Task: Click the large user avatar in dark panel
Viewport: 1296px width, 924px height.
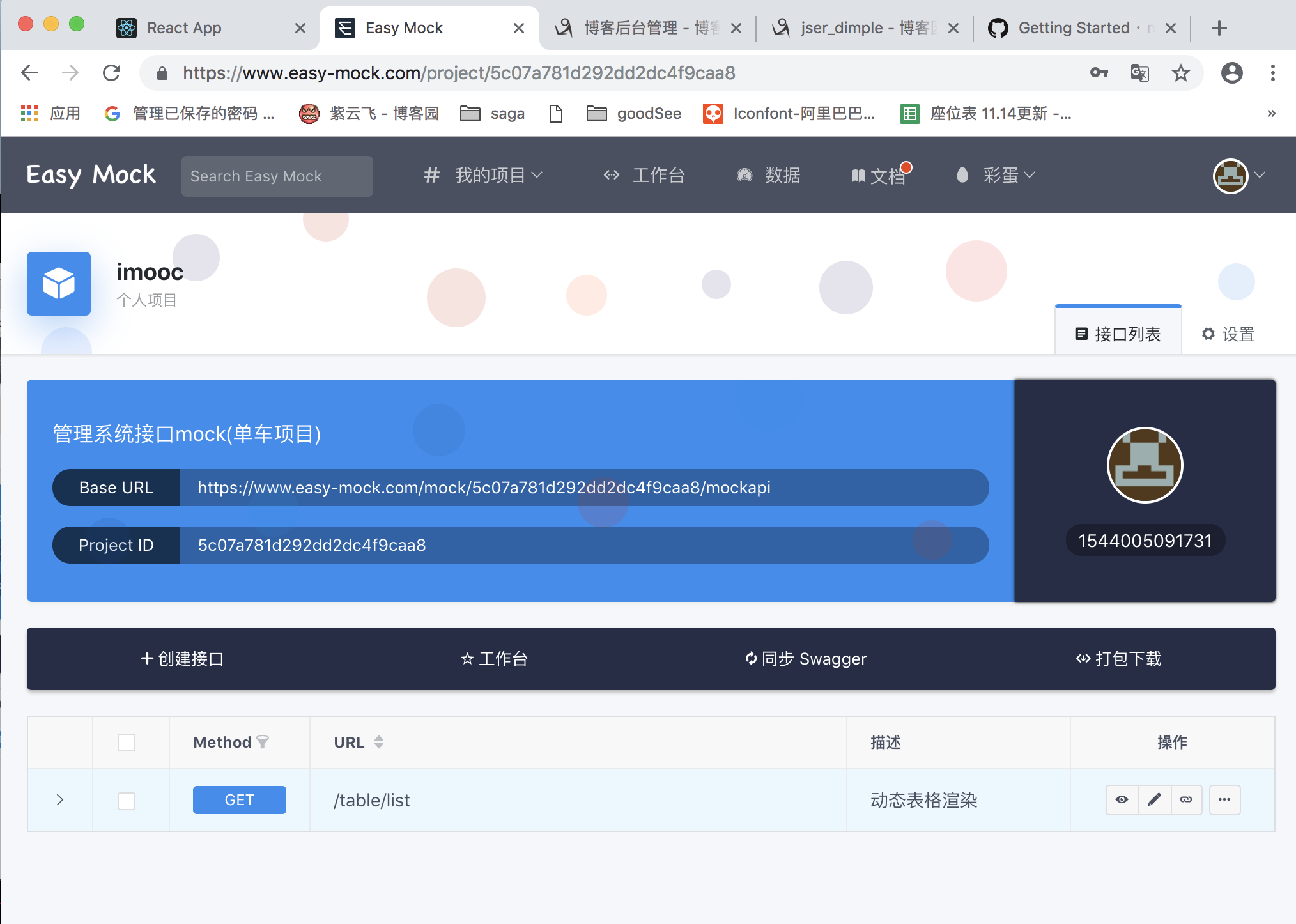Action: 1145,465
